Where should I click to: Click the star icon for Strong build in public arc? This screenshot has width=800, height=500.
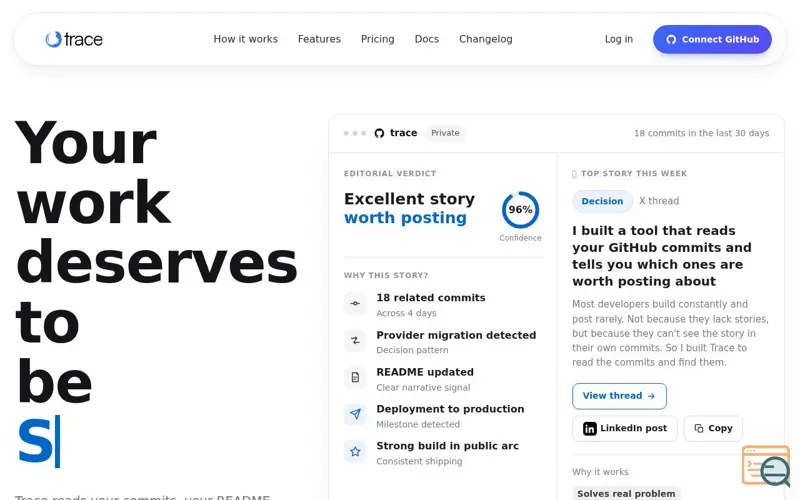point(355,451)
